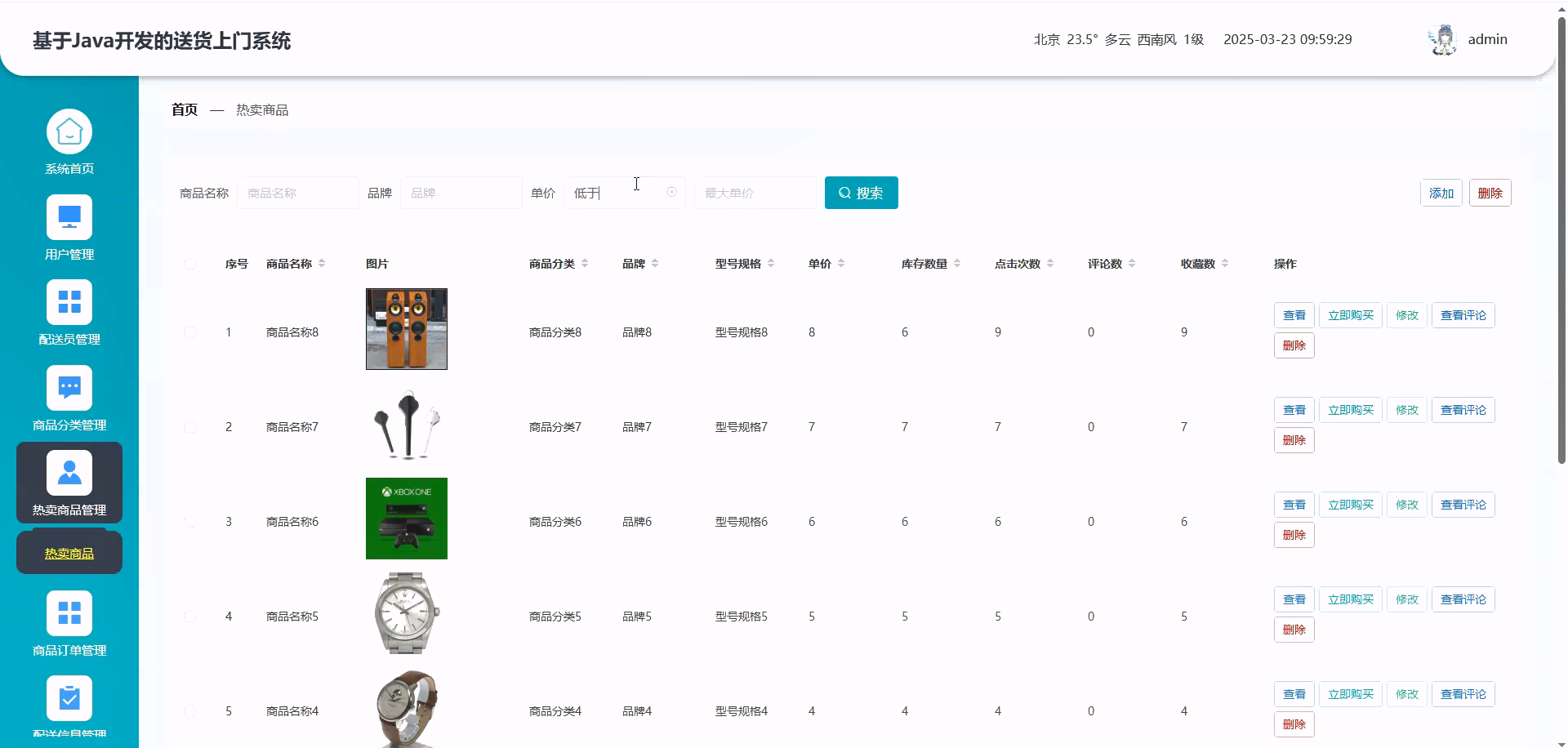This screenshot has width=1568, height=748.
Task: Open the bluetooth earphones product image
Action: point(407,424)
